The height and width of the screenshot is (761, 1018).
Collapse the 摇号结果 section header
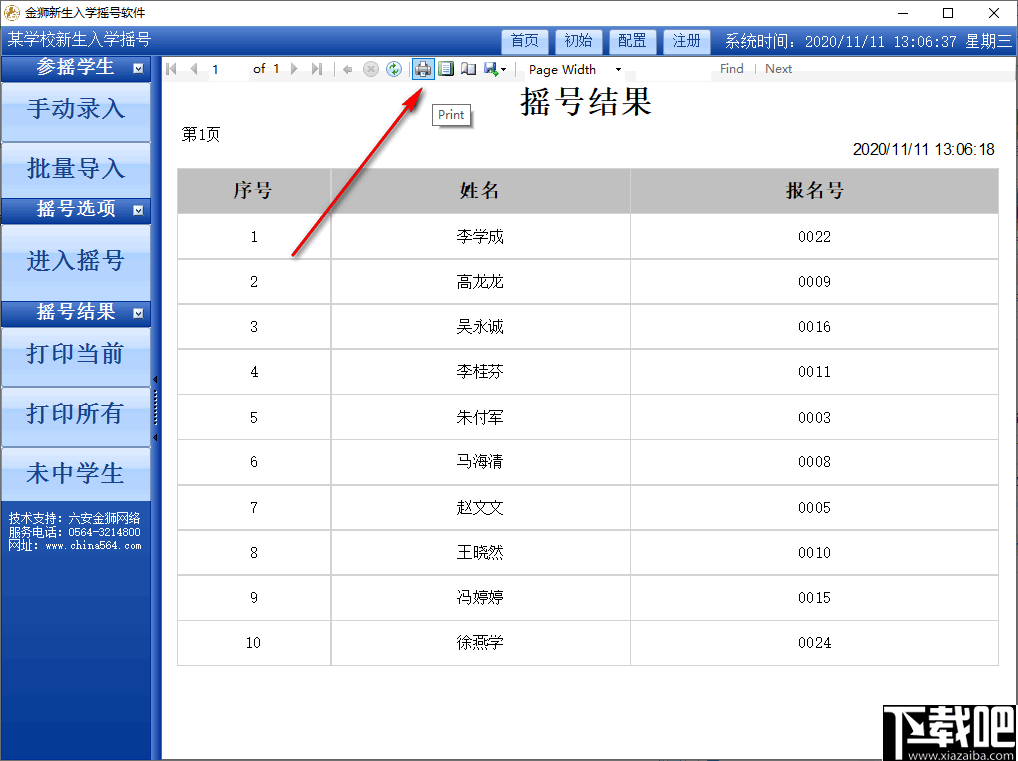click(76, 312)
